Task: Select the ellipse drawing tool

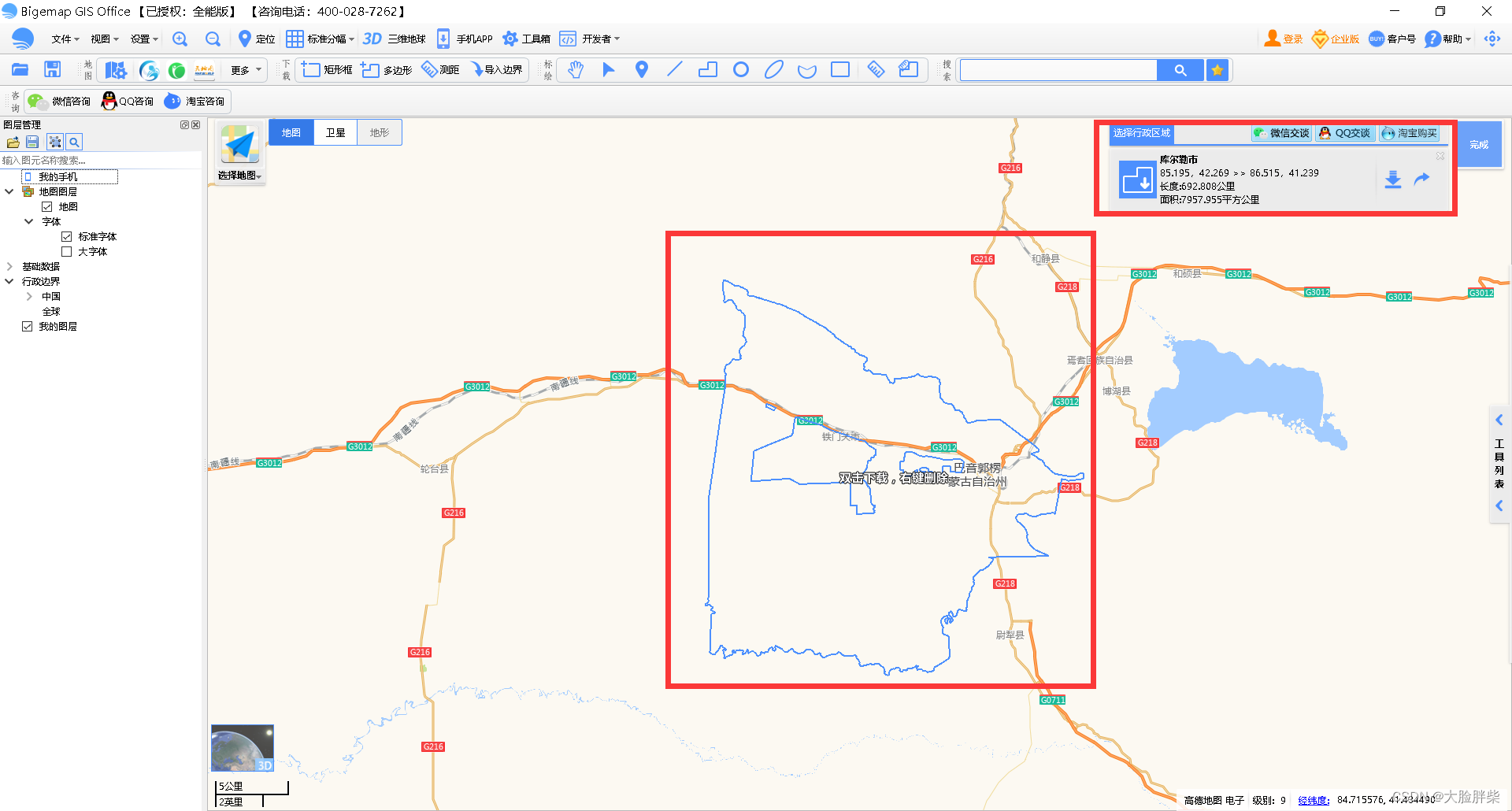Action: [774, 70]
